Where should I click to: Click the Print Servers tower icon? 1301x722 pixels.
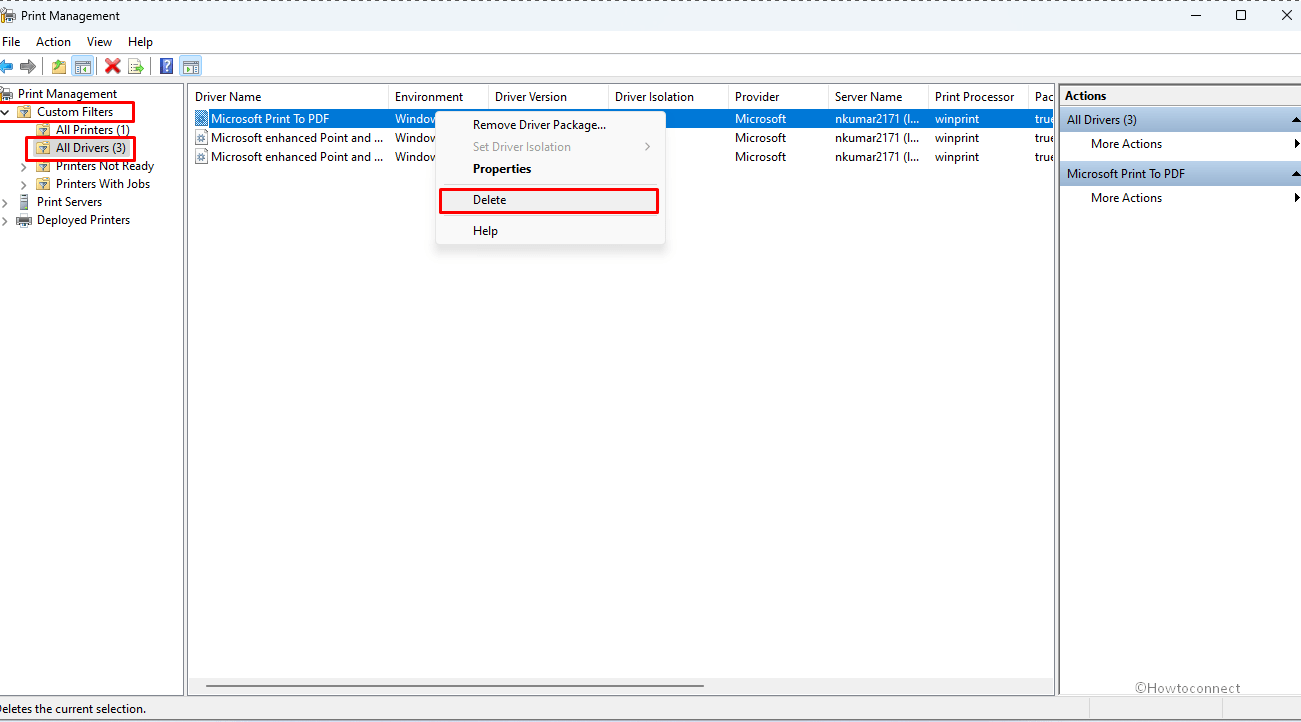pyautogui.click(x=24, y=202)
